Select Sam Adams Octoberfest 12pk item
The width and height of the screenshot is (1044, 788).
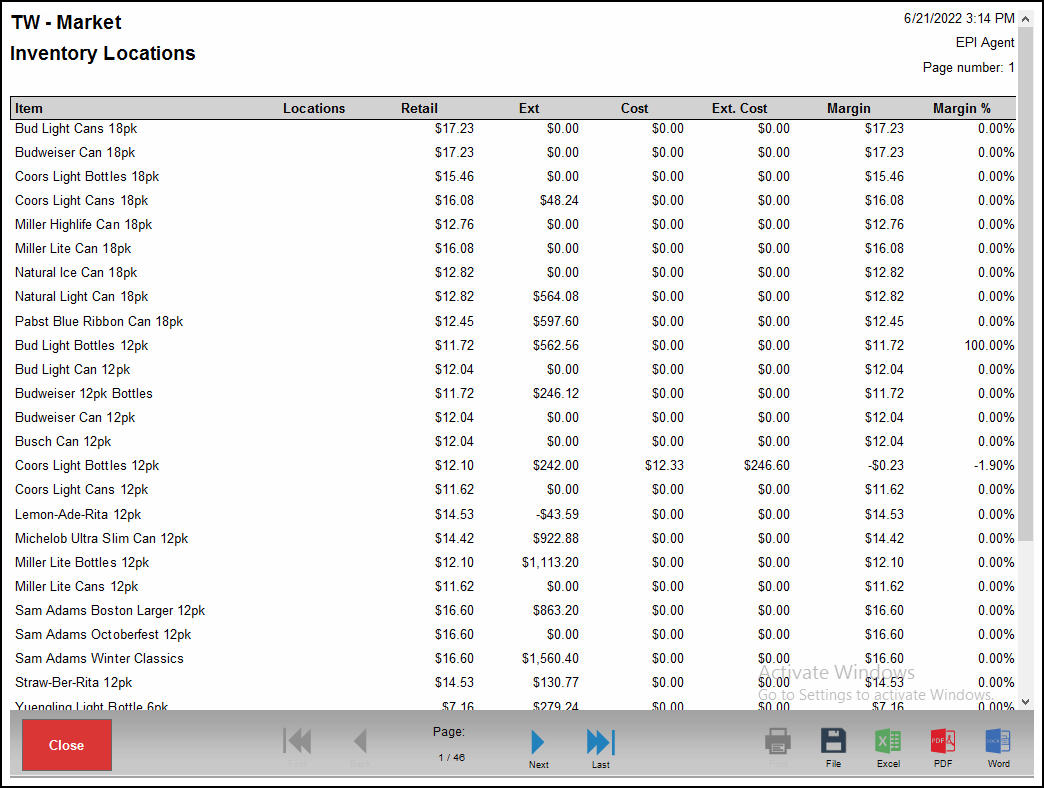103,634
